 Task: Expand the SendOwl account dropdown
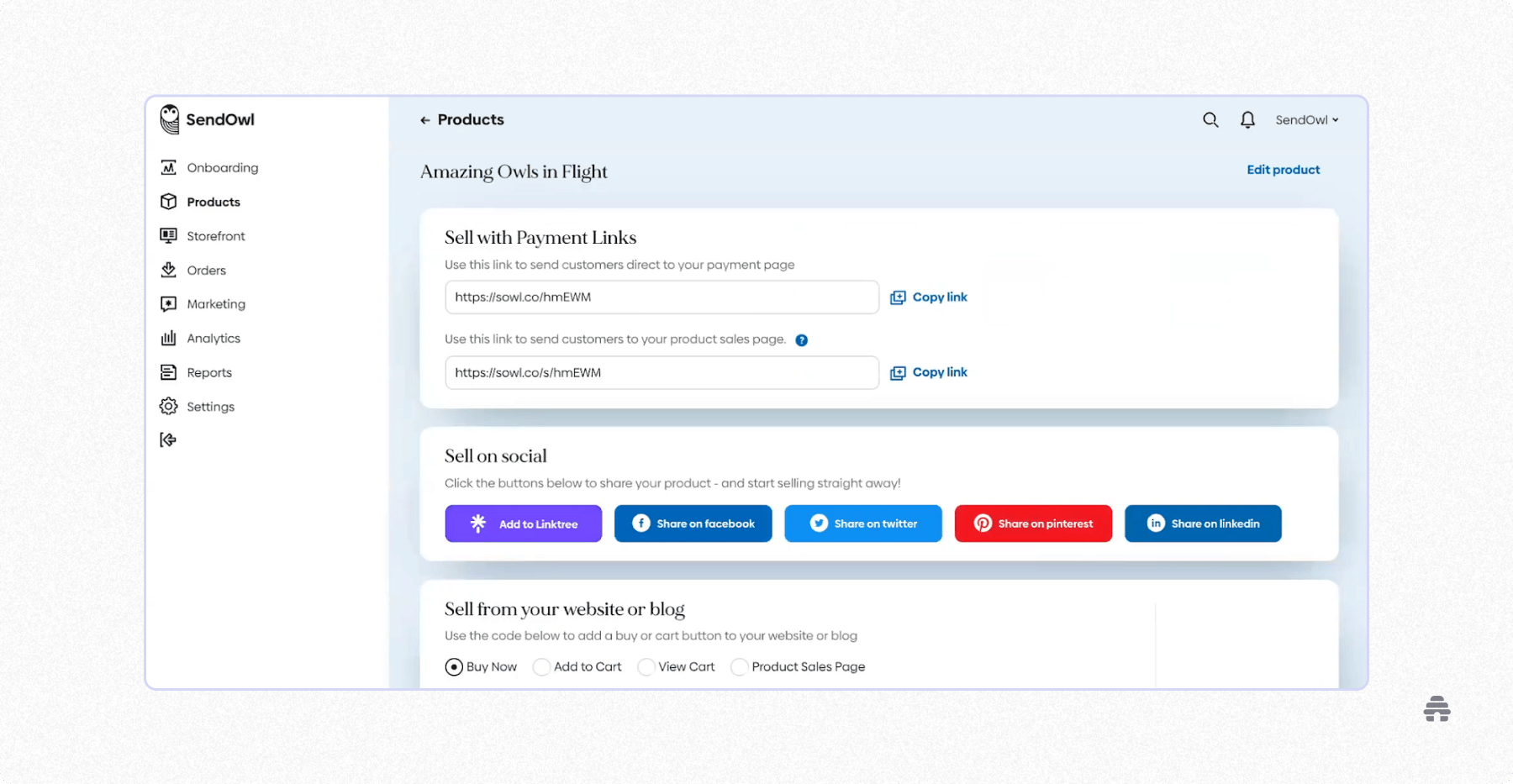(1307, 119)
